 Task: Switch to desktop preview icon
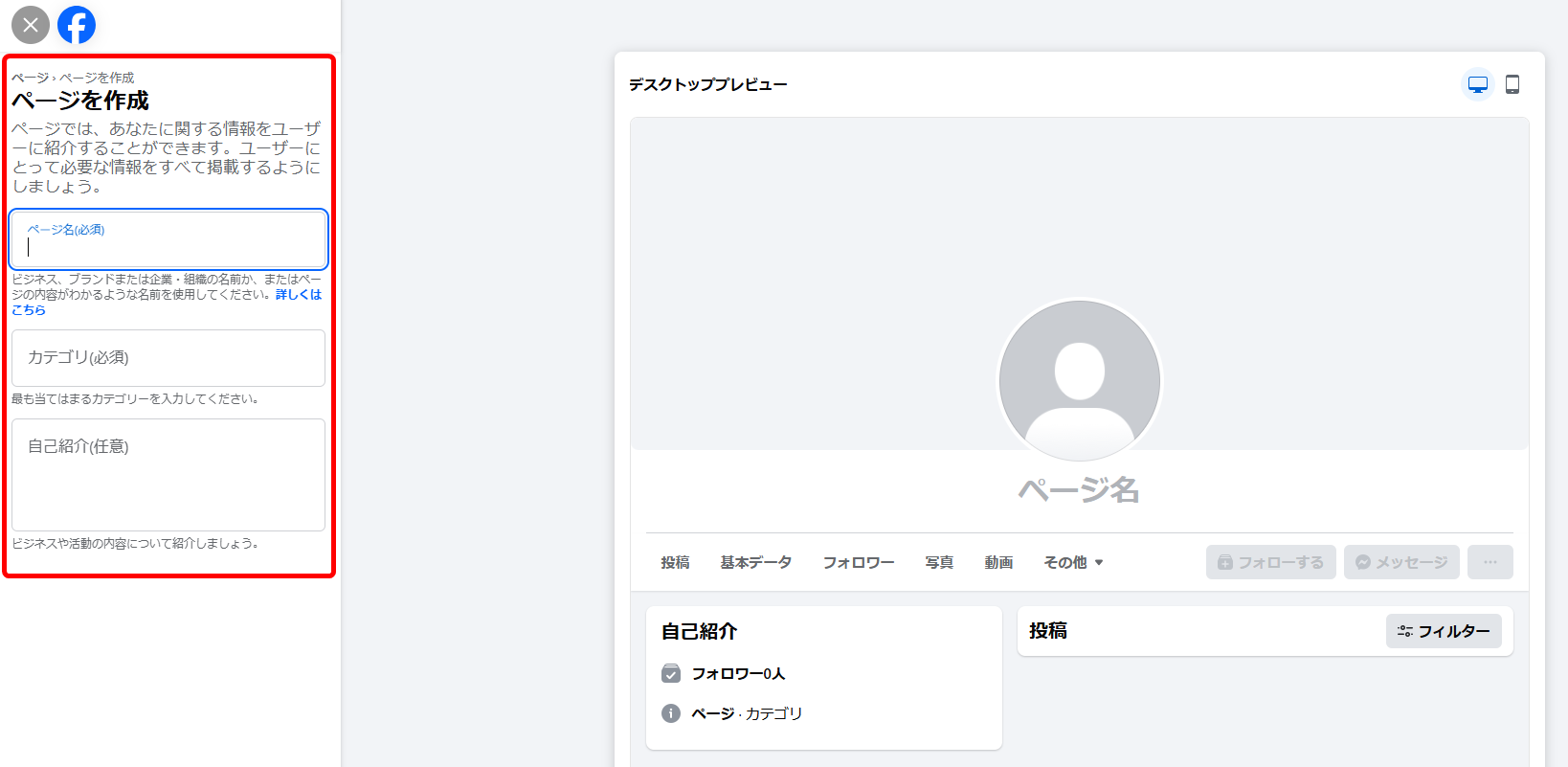[x=1478, y=84]
